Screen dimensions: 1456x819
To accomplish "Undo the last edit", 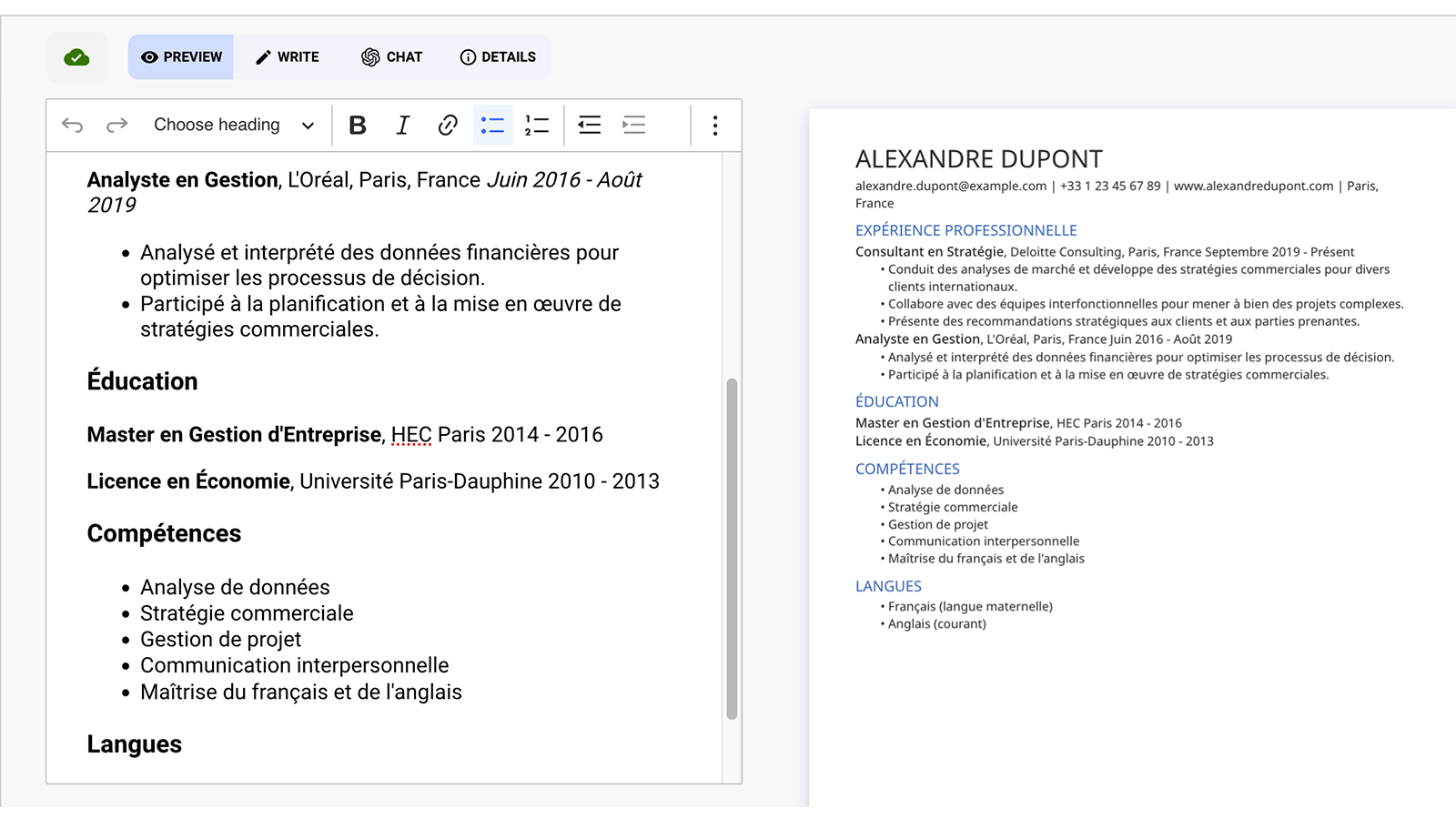I will [72, 125].
